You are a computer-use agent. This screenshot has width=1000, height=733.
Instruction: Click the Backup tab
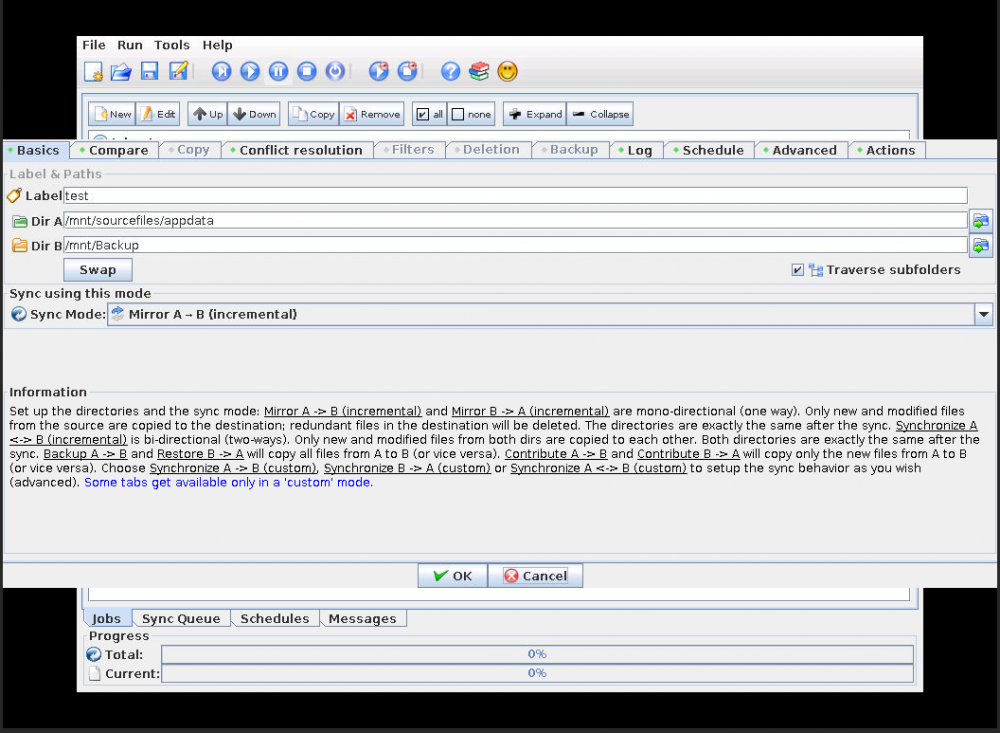coord(571,150)
